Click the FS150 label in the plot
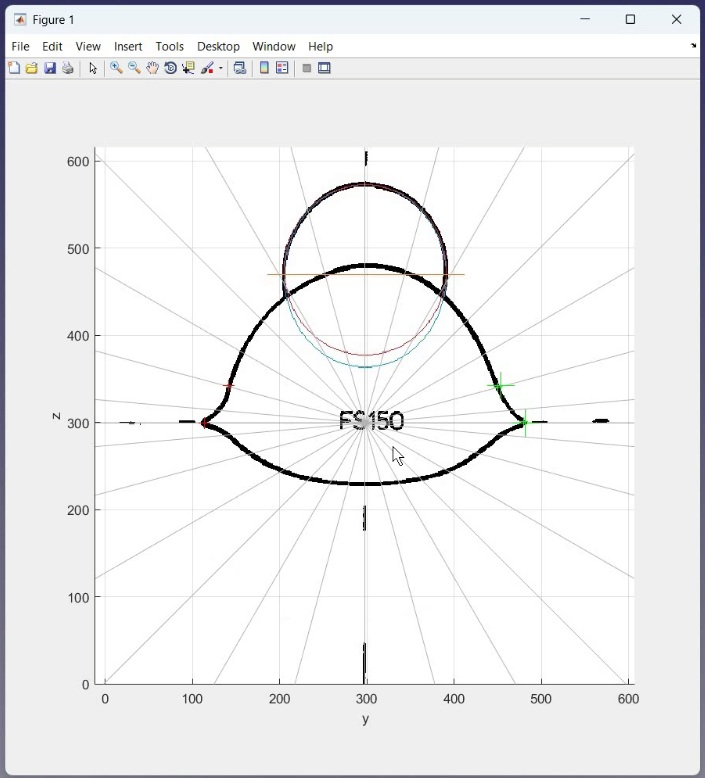The height and width of the screenshot is (778, 705). [371, 421]
